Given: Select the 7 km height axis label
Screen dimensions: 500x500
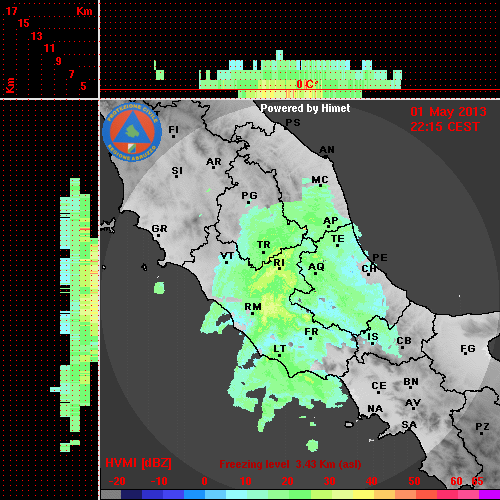Looking at the screenshot, I should click(71, 74).
